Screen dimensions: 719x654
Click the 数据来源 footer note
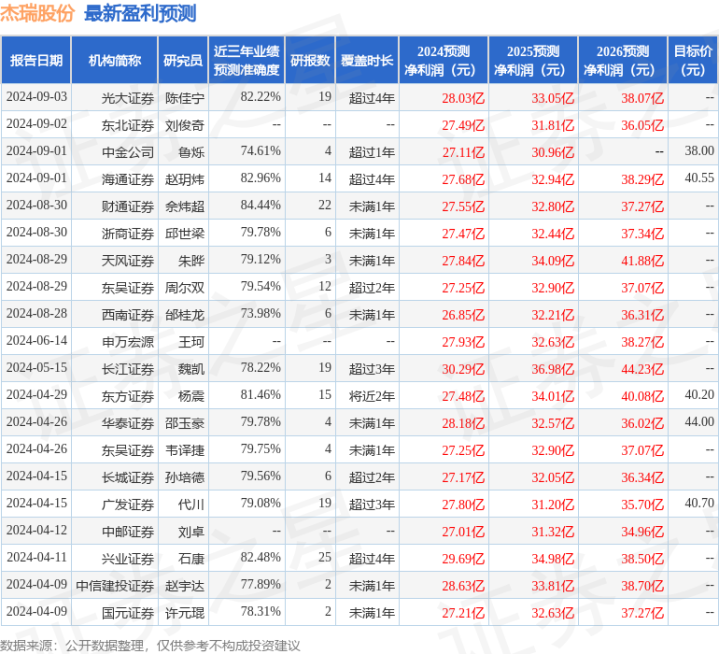(x=150, y=646)
